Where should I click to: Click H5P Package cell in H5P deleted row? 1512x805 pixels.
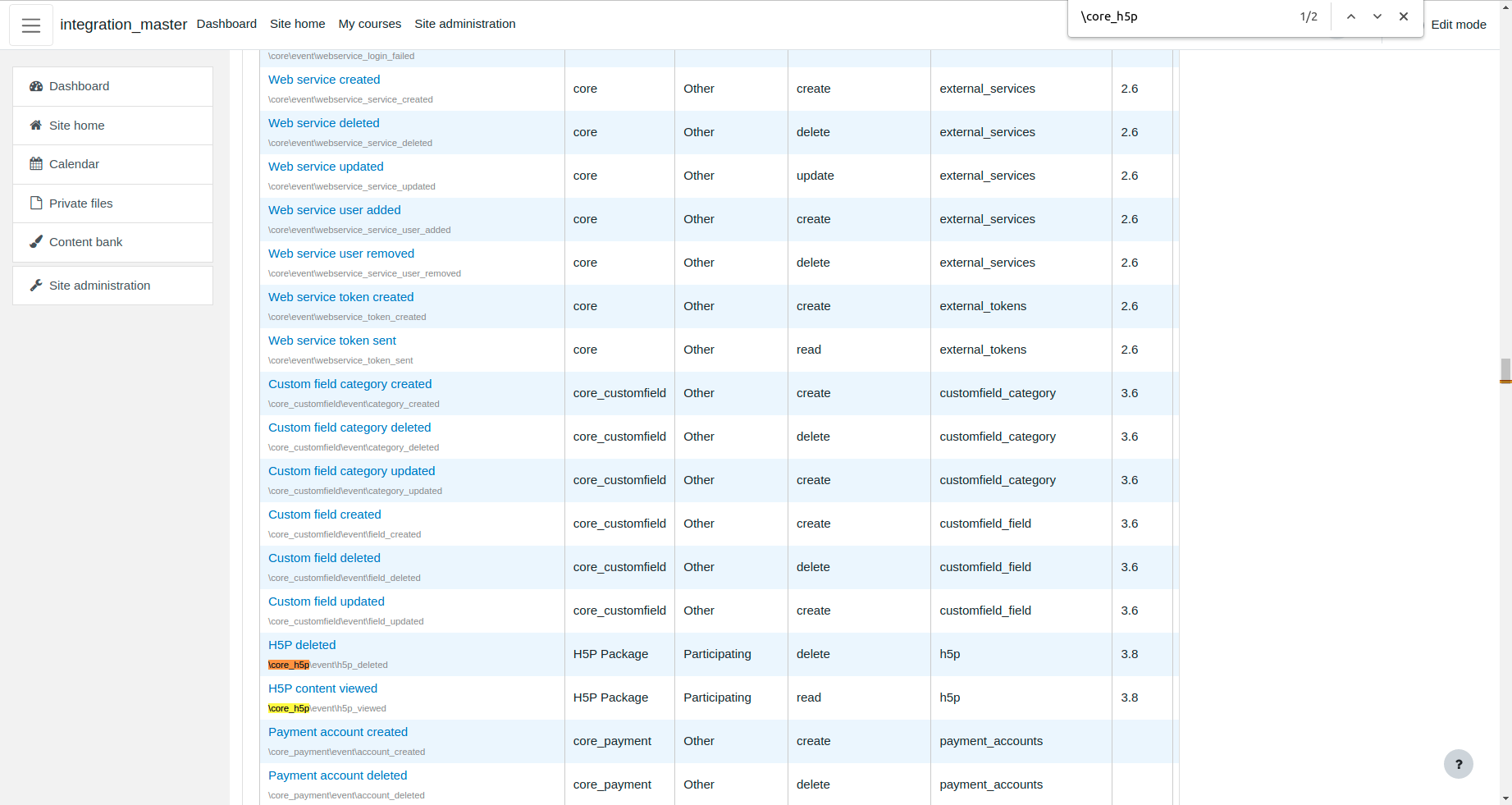611,654
